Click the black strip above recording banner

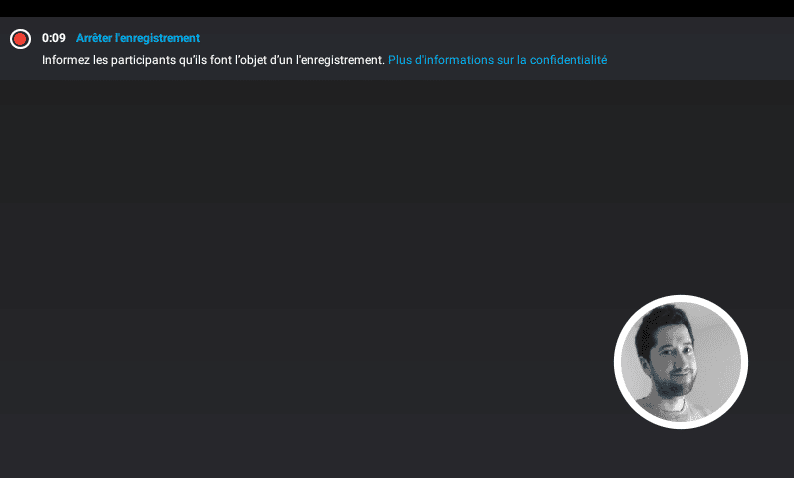point(397,8)
